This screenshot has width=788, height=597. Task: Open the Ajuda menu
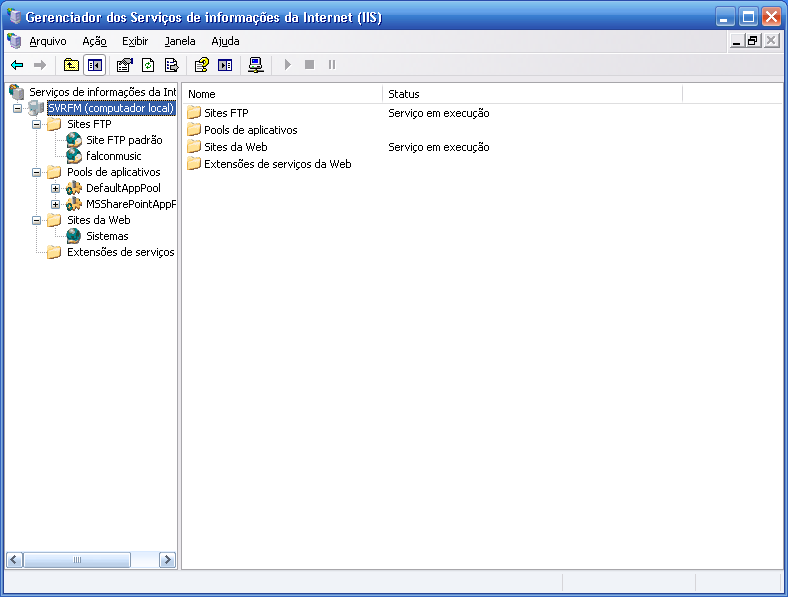coord(225,41)
